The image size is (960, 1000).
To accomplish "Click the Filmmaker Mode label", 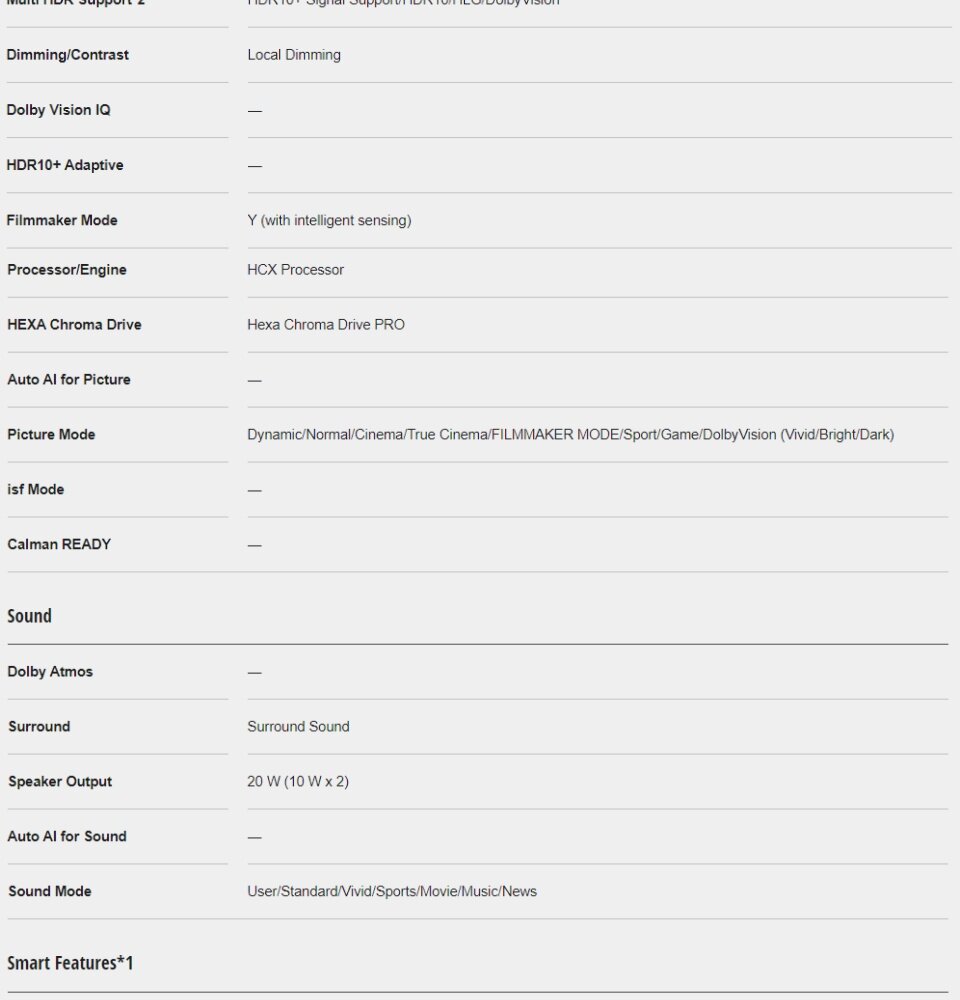I will pos(62,220).
